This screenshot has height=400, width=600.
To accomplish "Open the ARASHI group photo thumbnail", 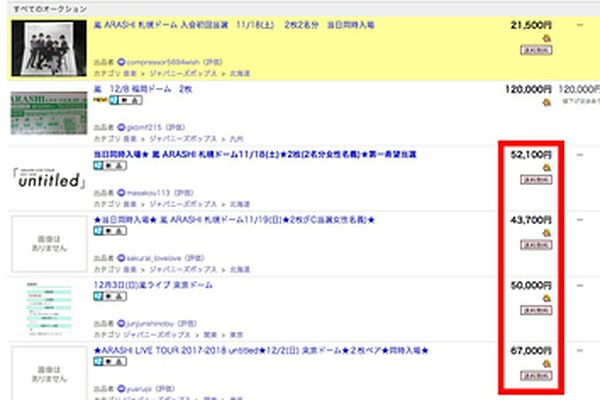I will tap(49, 48).
